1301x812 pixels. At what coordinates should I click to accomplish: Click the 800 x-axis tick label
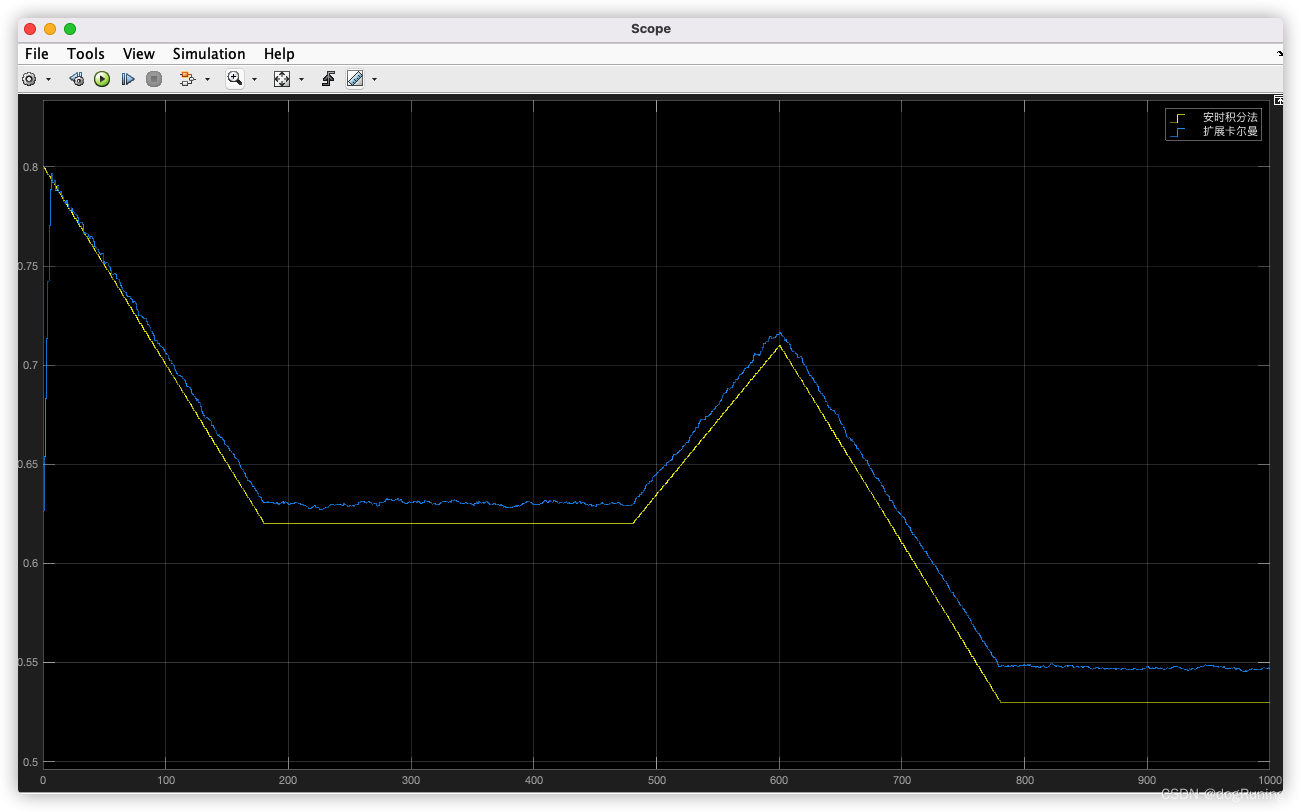click(x=1024, y=780)
